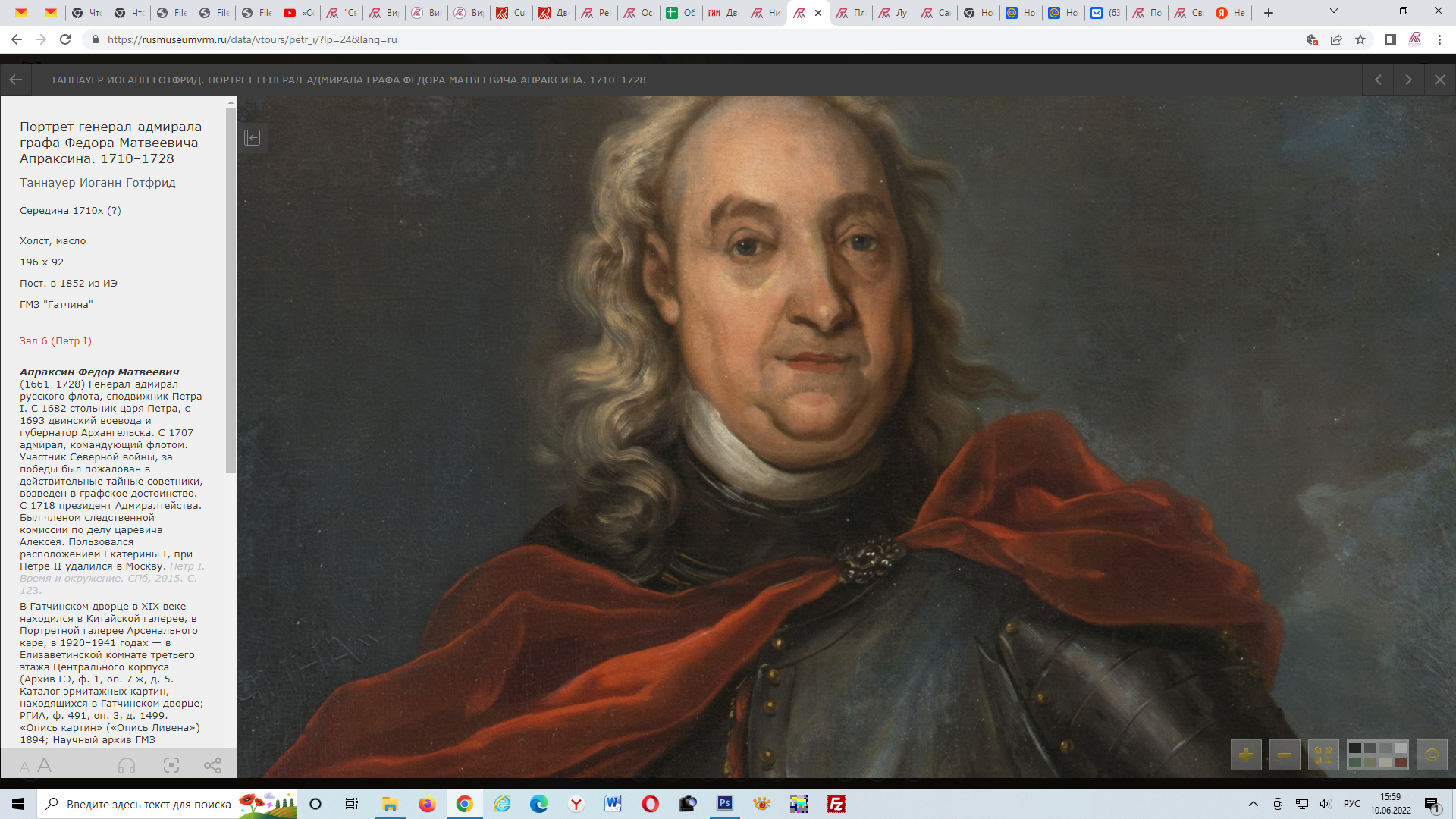Open the browser tab search dropdown
This screenshot has height=819, width=1456.
coord(1333,11)
